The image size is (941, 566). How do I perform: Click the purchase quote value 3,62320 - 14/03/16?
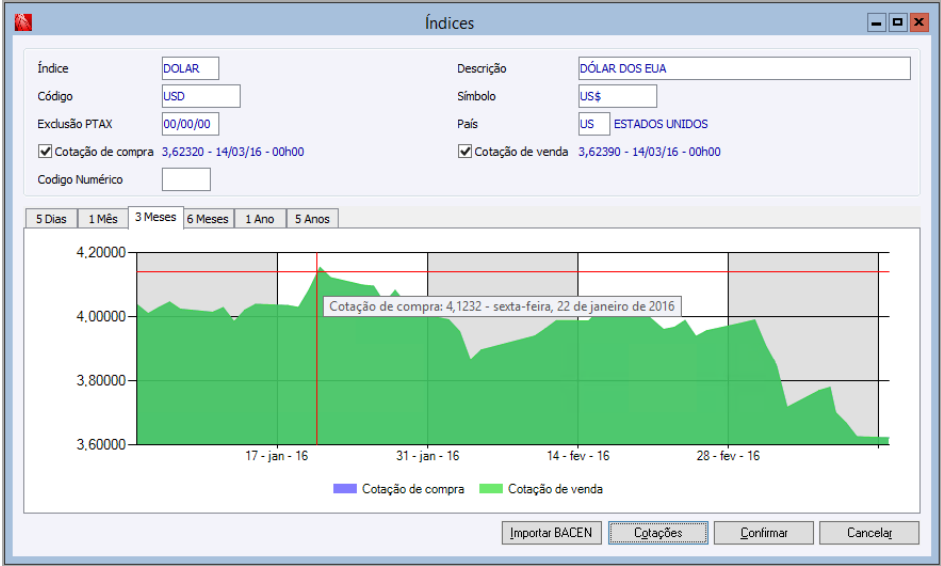(x=233, y=152)
